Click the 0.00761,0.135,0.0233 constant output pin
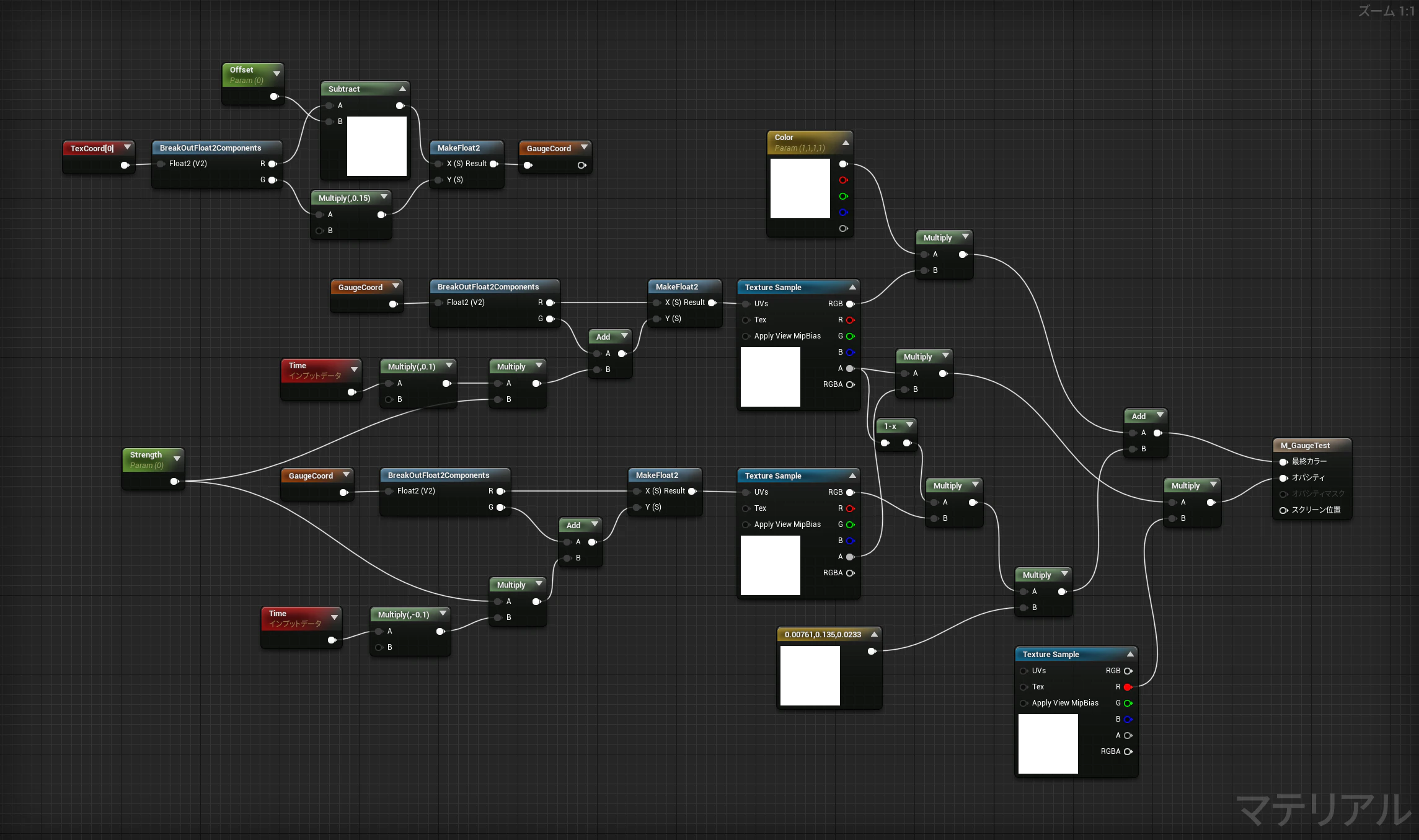The image size is (1419, 840). (872, 651)
